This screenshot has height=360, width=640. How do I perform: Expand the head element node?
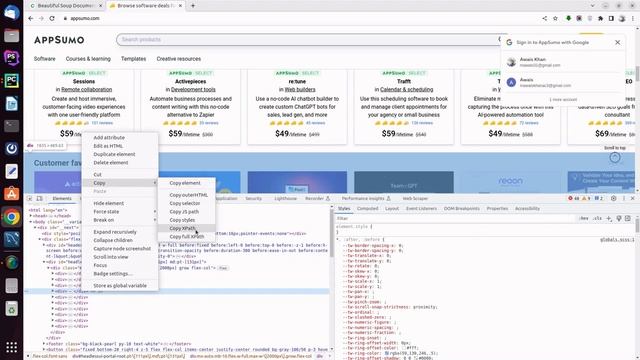31,216
